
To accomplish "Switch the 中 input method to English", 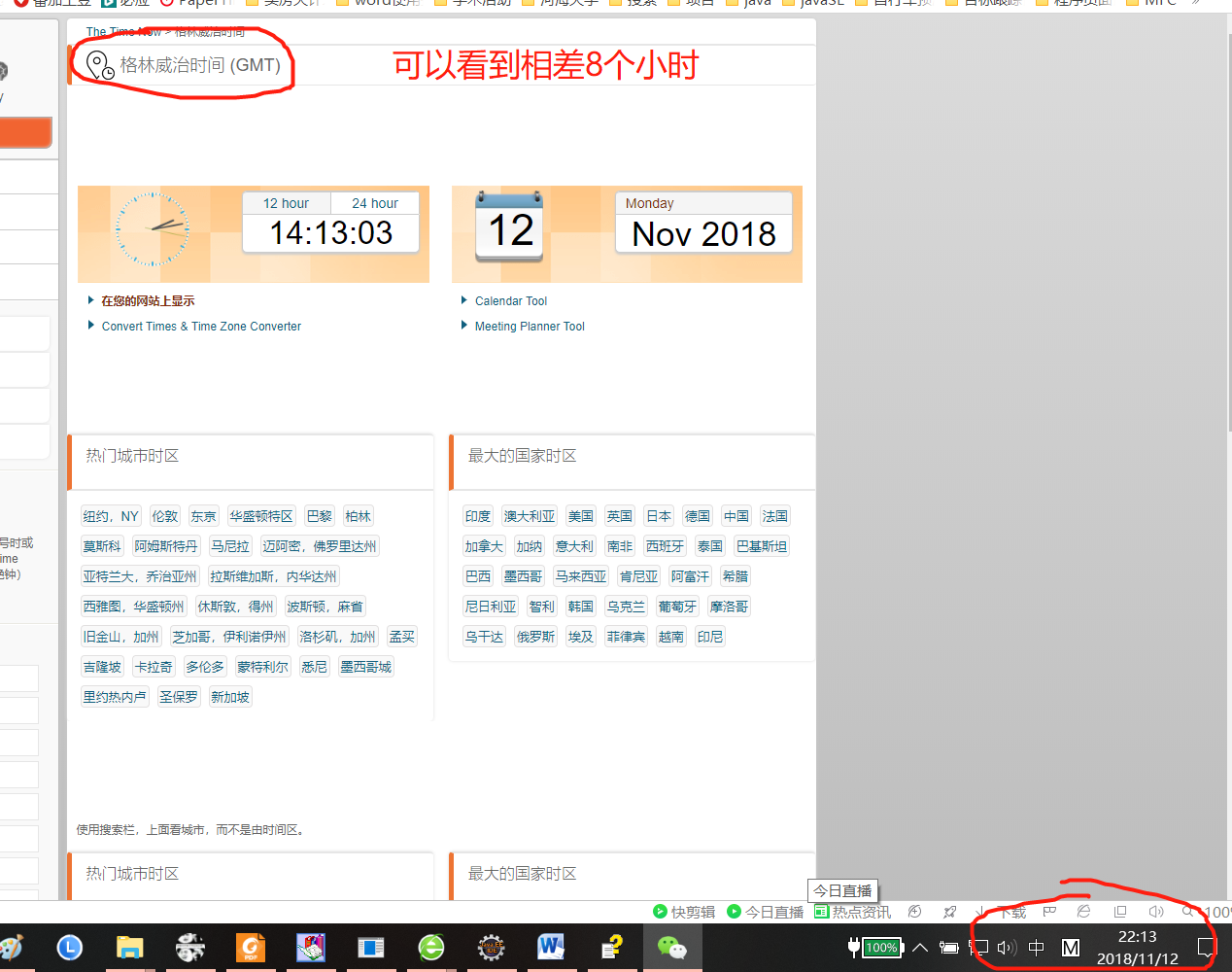I will 1038,948.
